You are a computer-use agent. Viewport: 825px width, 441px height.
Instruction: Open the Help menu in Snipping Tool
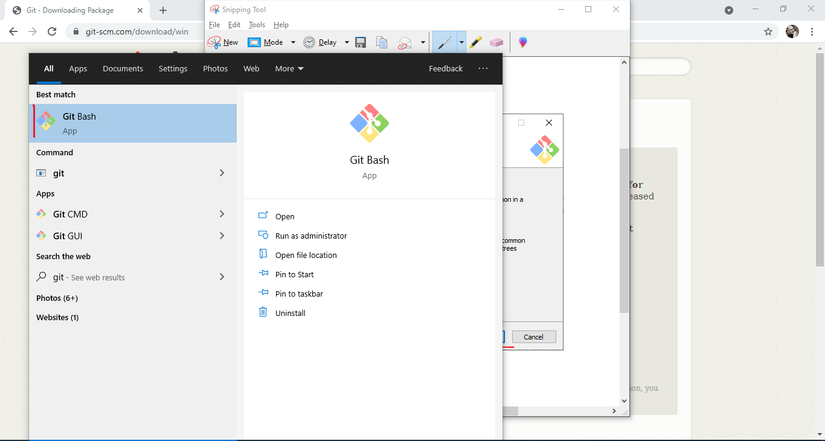click(281, 25)
